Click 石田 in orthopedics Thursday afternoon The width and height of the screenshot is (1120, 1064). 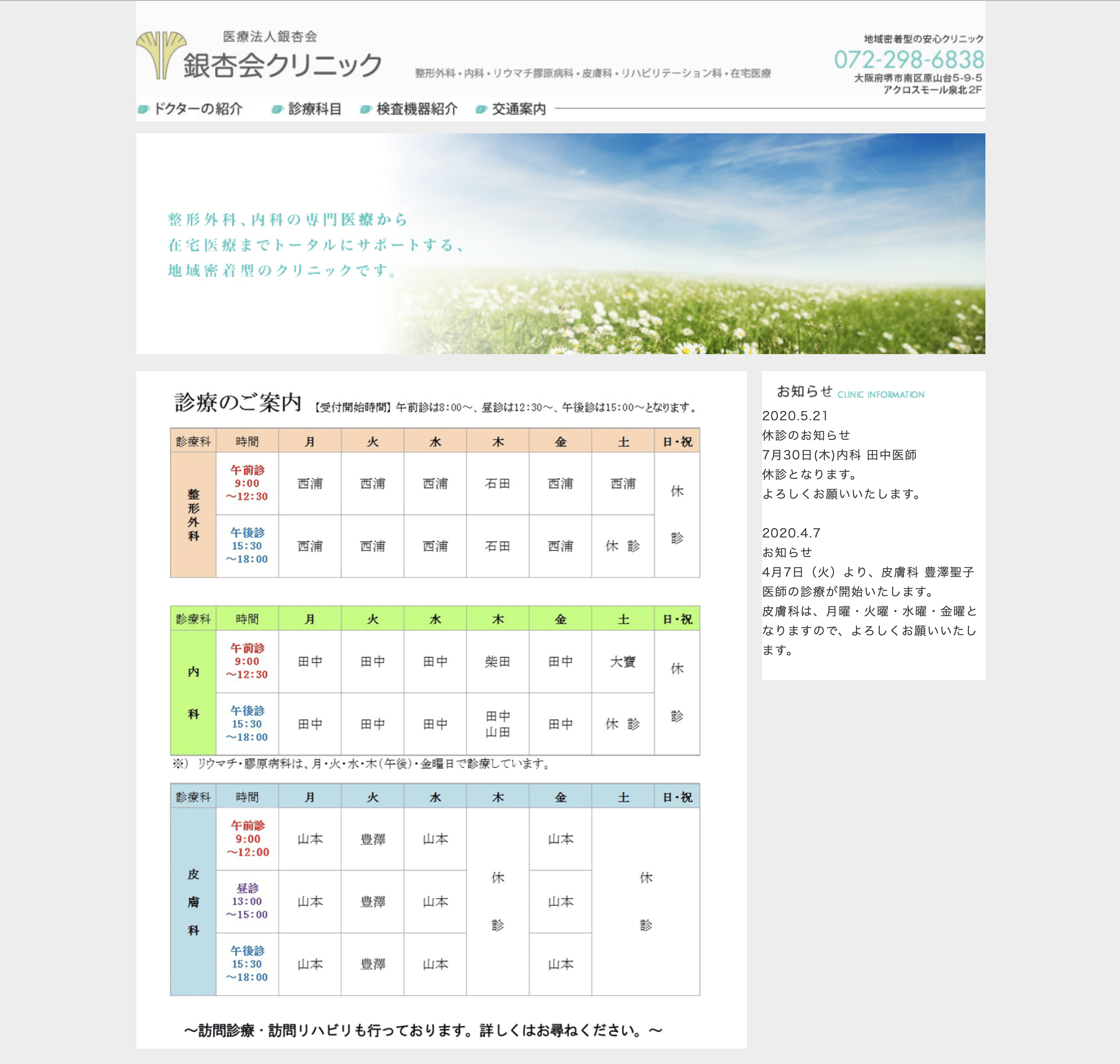click(497, 546)
